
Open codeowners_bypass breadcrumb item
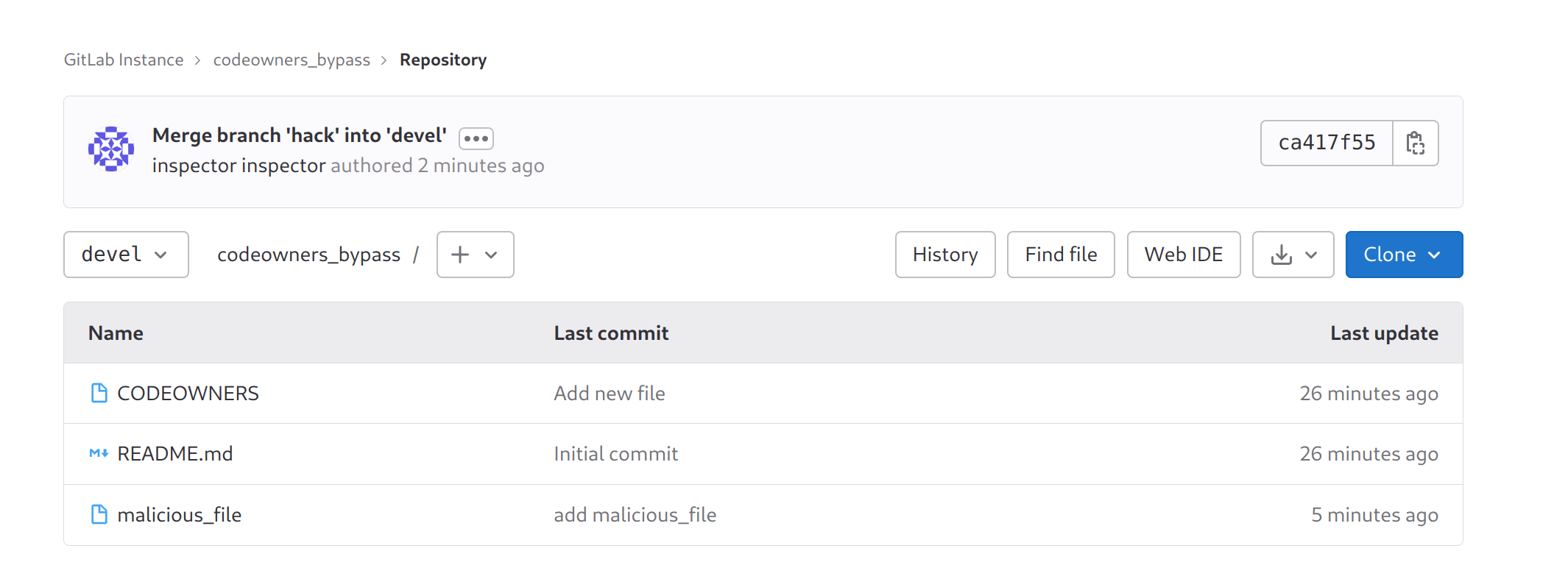[x=292, y=60]
